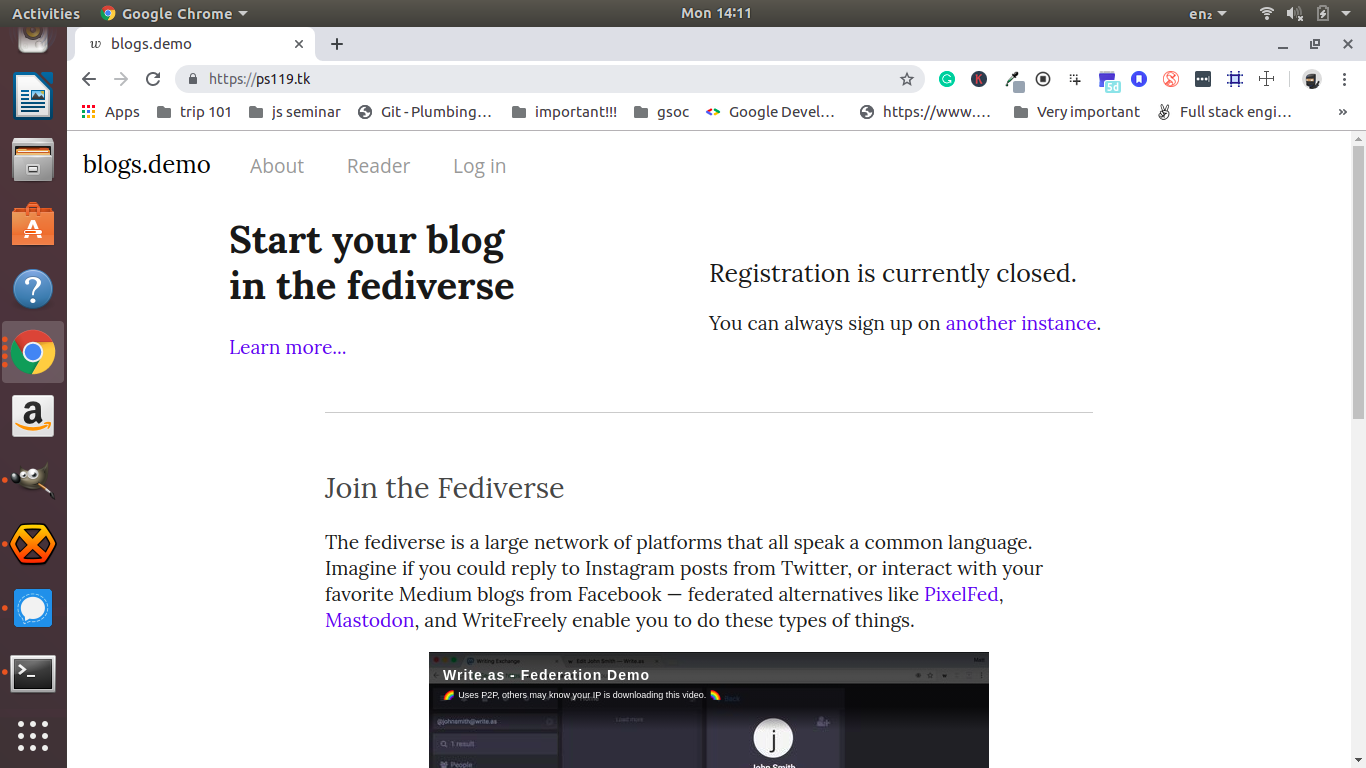Screen dimensions: 1366x768
Task: Open the Chrome three-dot menu
Action: point(1344,79)
